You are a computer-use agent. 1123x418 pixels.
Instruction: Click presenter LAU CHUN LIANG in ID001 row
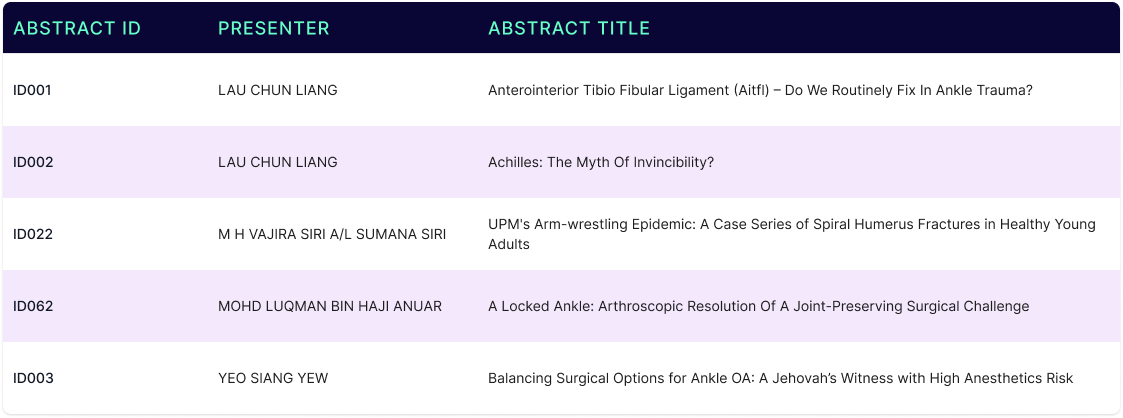[278, 91]
